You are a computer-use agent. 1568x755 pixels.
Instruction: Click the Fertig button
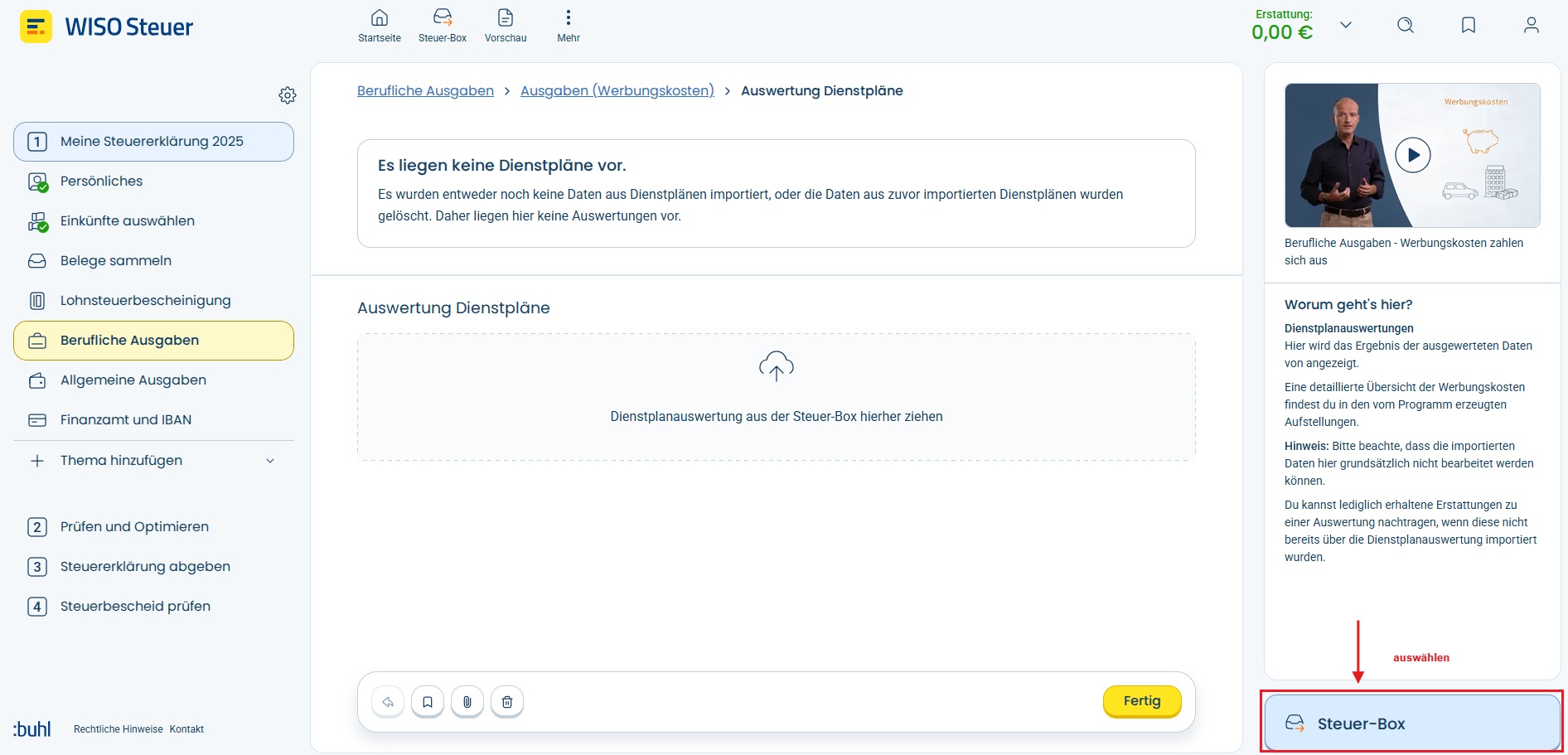pos(1142,701)
